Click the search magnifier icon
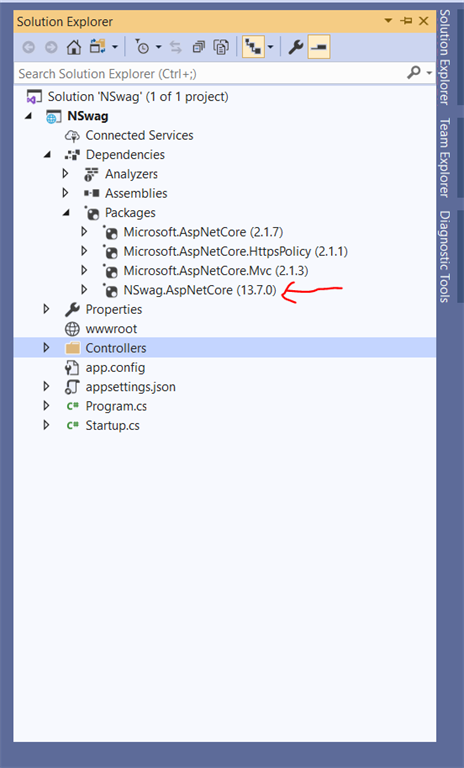Image resolution: width=464 pixels, height=768 pixels. coord(414,73)
